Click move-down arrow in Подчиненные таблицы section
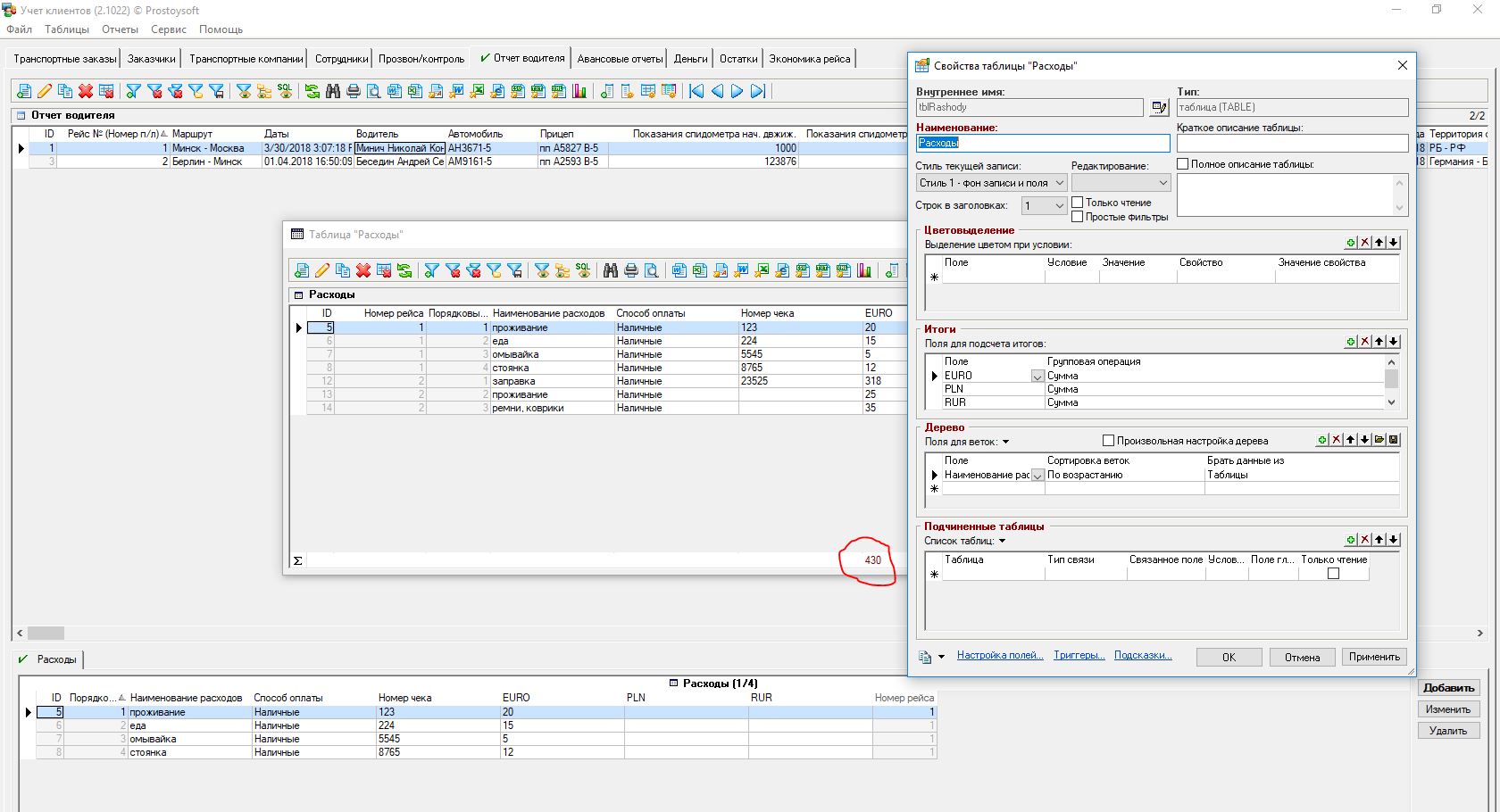Screen dimensions: 1500x812 click(x=1394, y=540)
